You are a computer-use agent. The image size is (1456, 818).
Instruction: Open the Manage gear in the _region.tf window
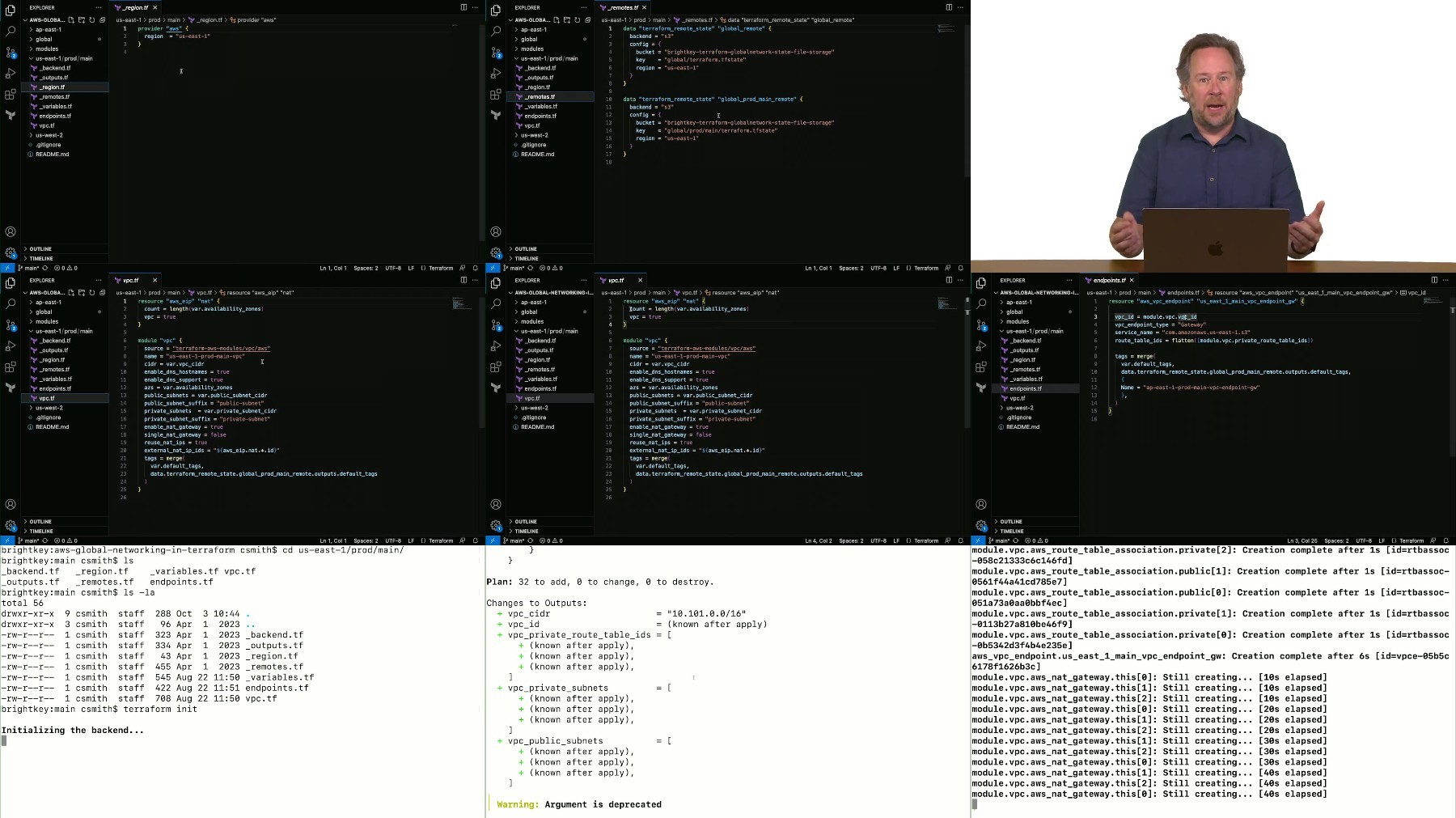(11, 252)
